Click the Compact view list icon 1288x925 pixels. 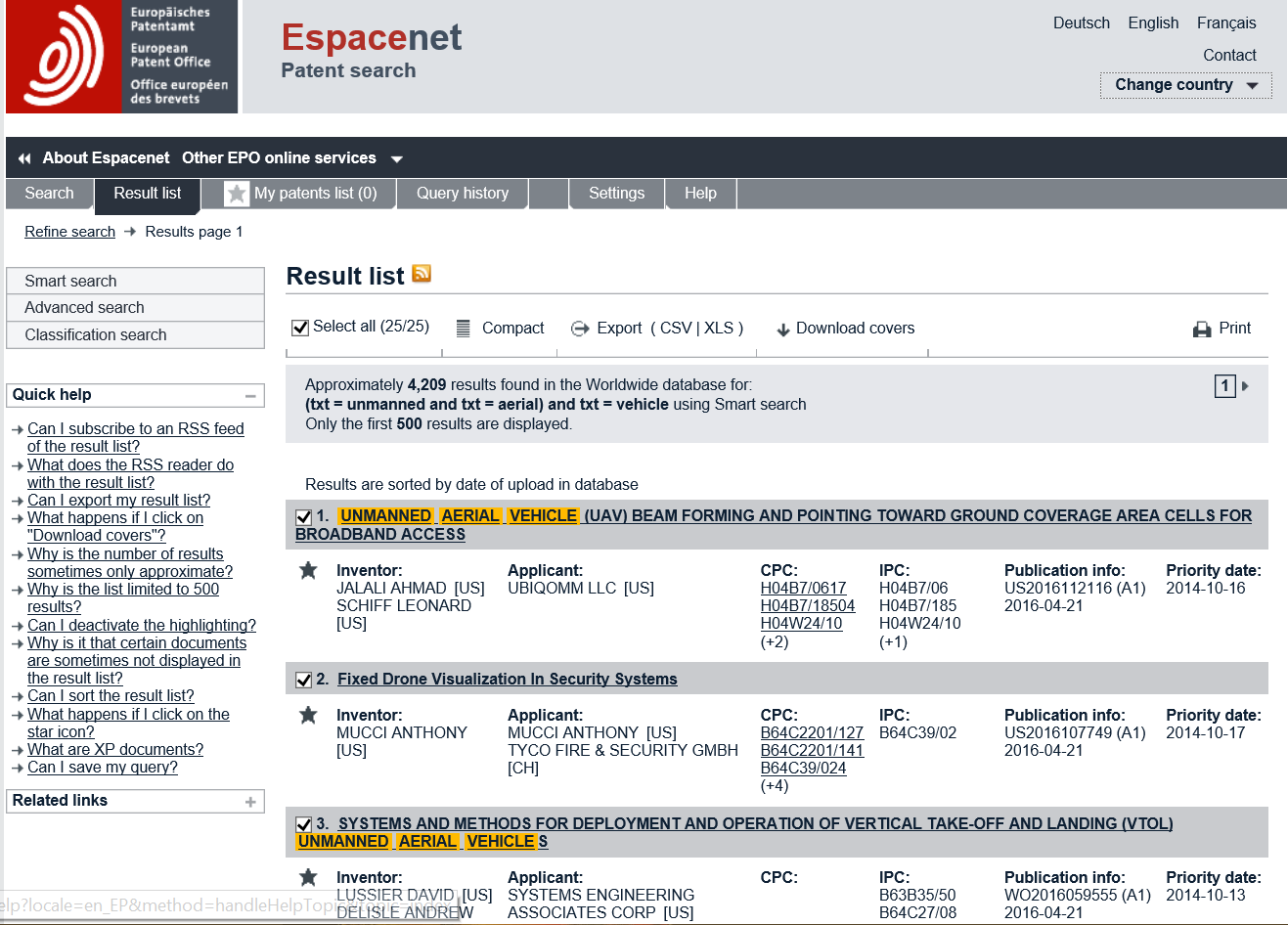tap(464, 329)
